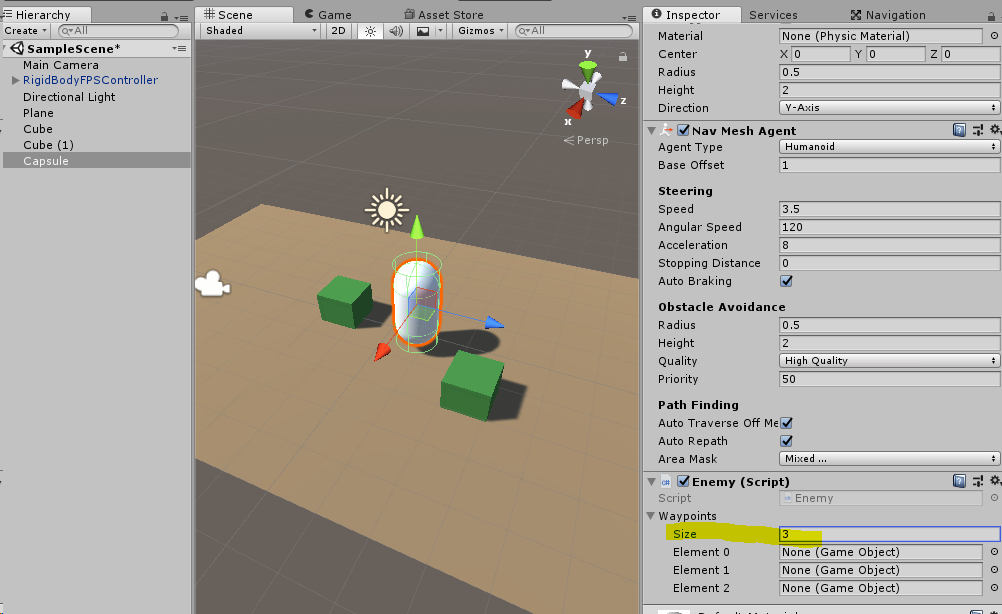Click the green move arrow on capsule

click(417, 227)
